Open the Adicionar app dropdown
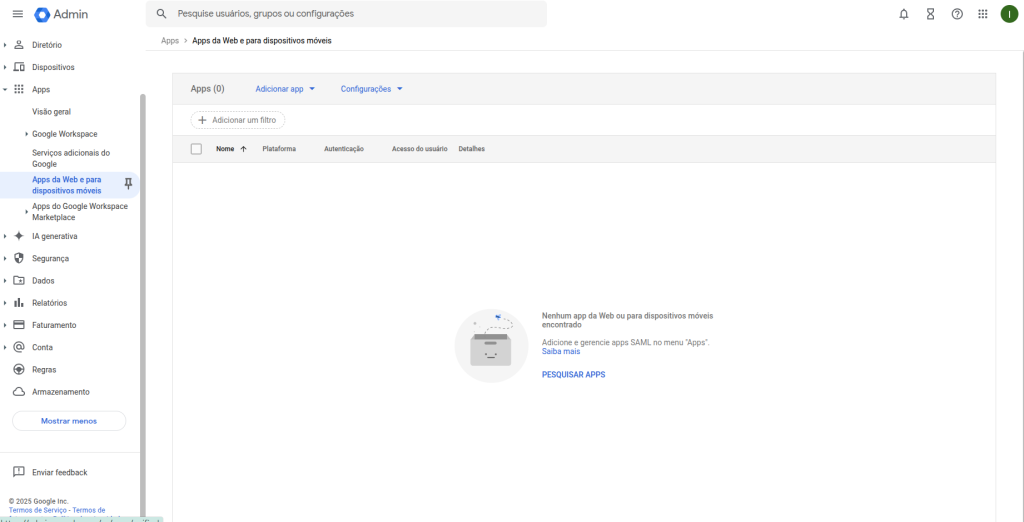The image size is (1024, 522). click(x=285, y=89)
